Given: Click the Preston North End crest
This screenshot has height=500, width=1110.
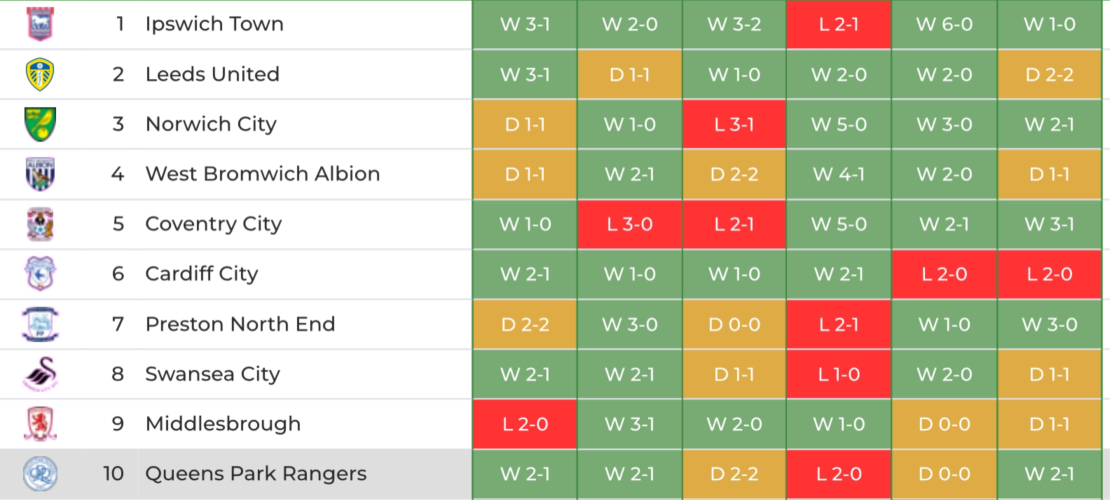Looking at the screenshot, I should [41, 324].
